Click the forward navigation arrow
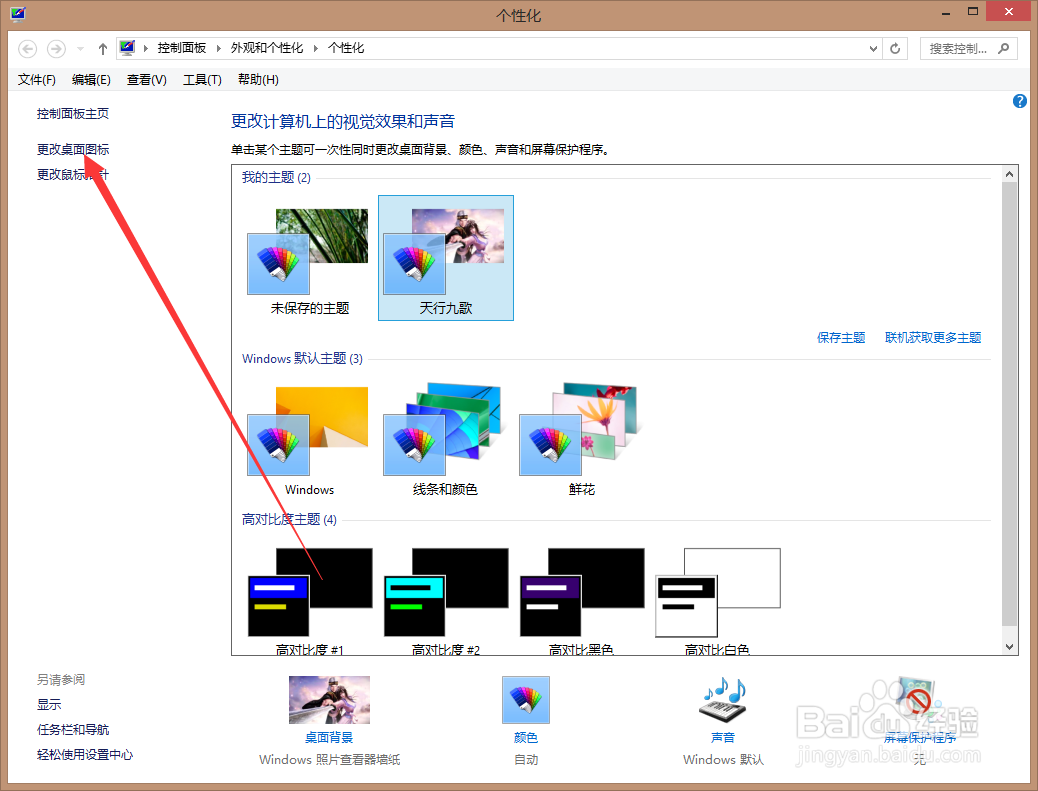The height and width of the screenshot is (791, 1038). point(56,48)
